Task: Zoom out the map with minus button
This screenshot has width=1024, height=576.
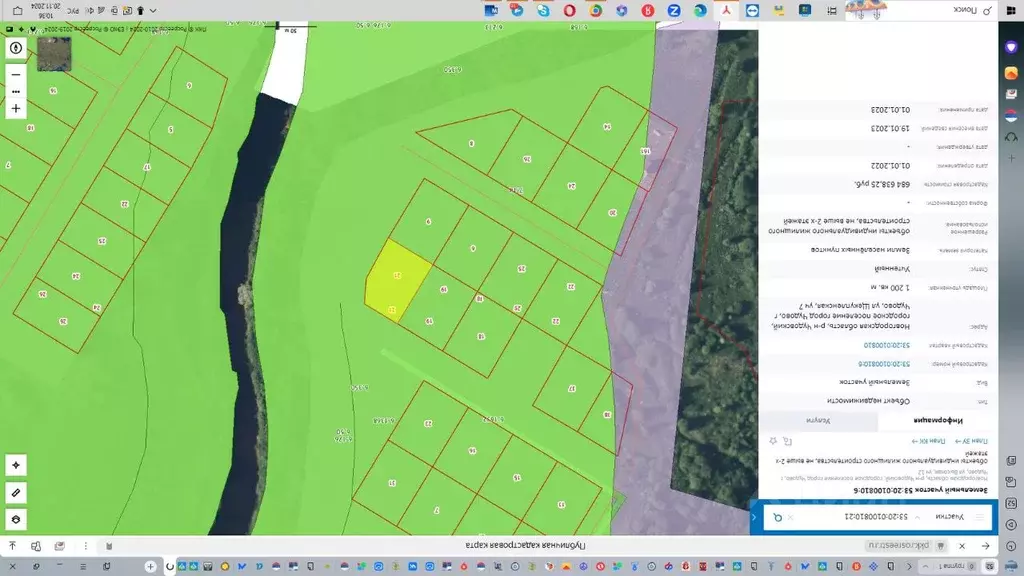Action: [16, 74]
